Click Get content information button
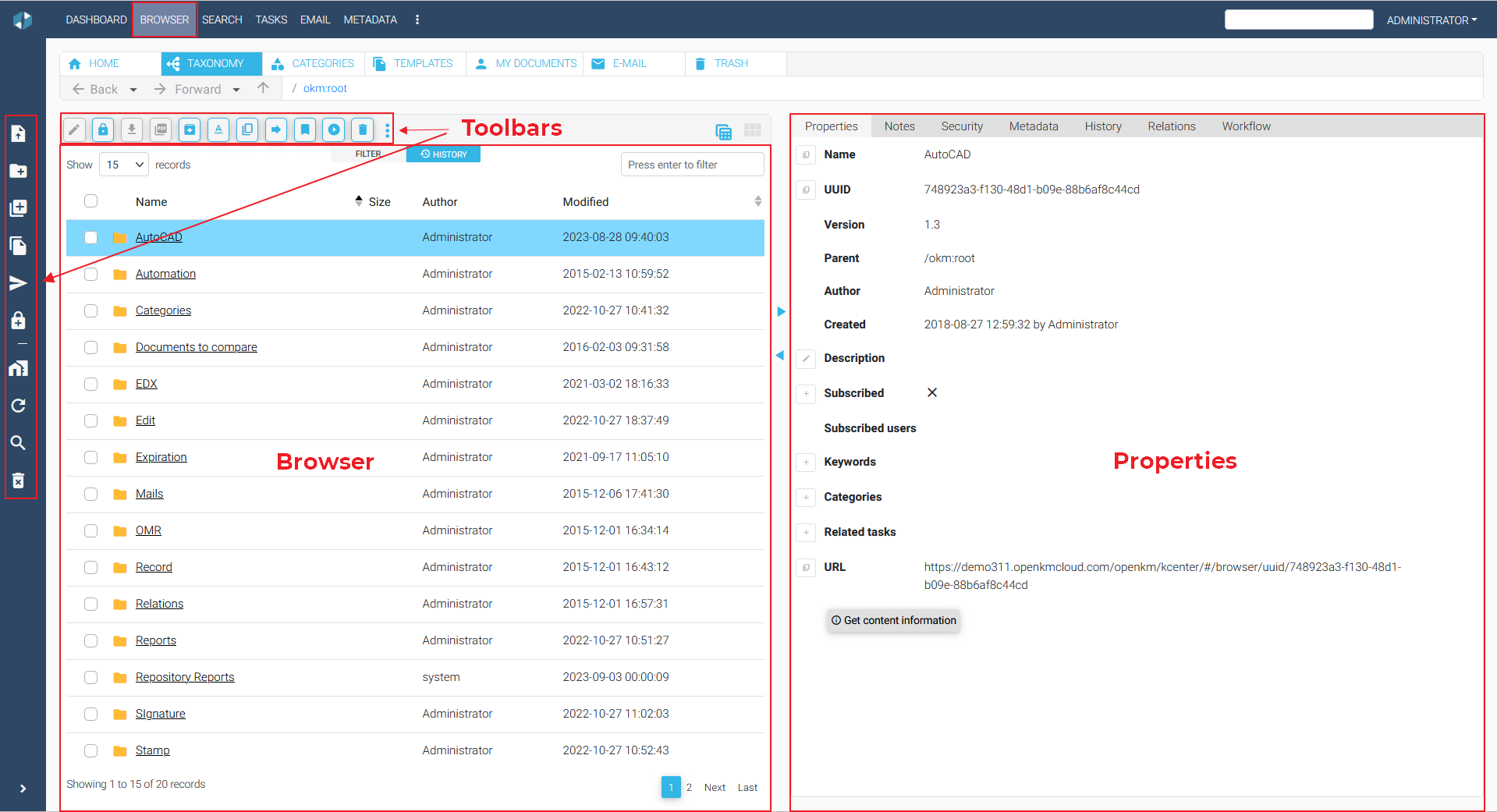The height and width of the screenshot is (812, 1497). coord(893,621)
